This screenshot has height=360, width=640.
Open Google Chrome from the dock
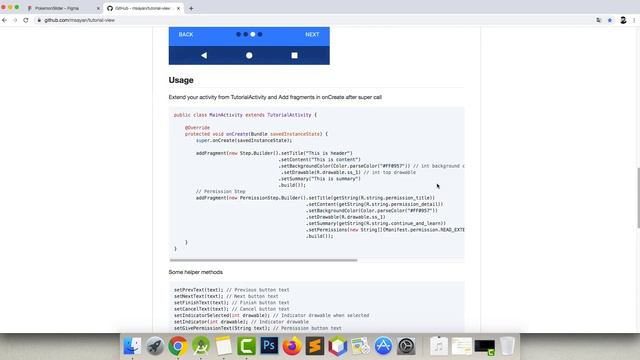coord(178,346)
